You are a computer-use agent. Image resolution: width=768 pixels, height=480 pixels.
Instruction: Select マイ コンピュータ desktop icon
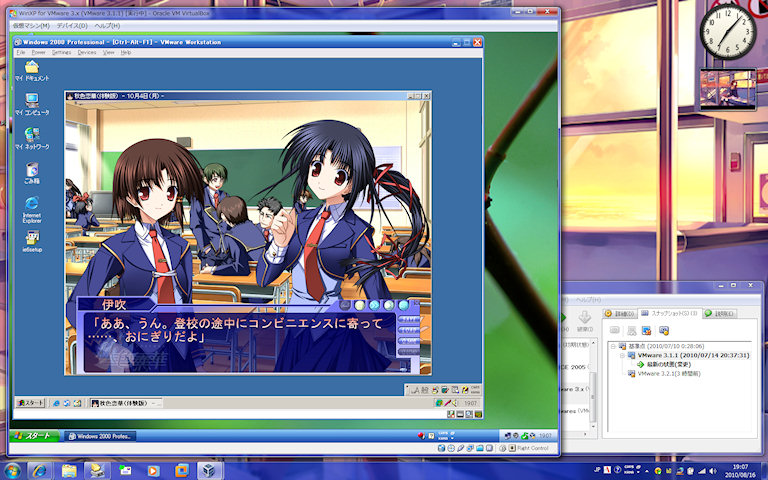pyautogui.click(x=32, y=105)
